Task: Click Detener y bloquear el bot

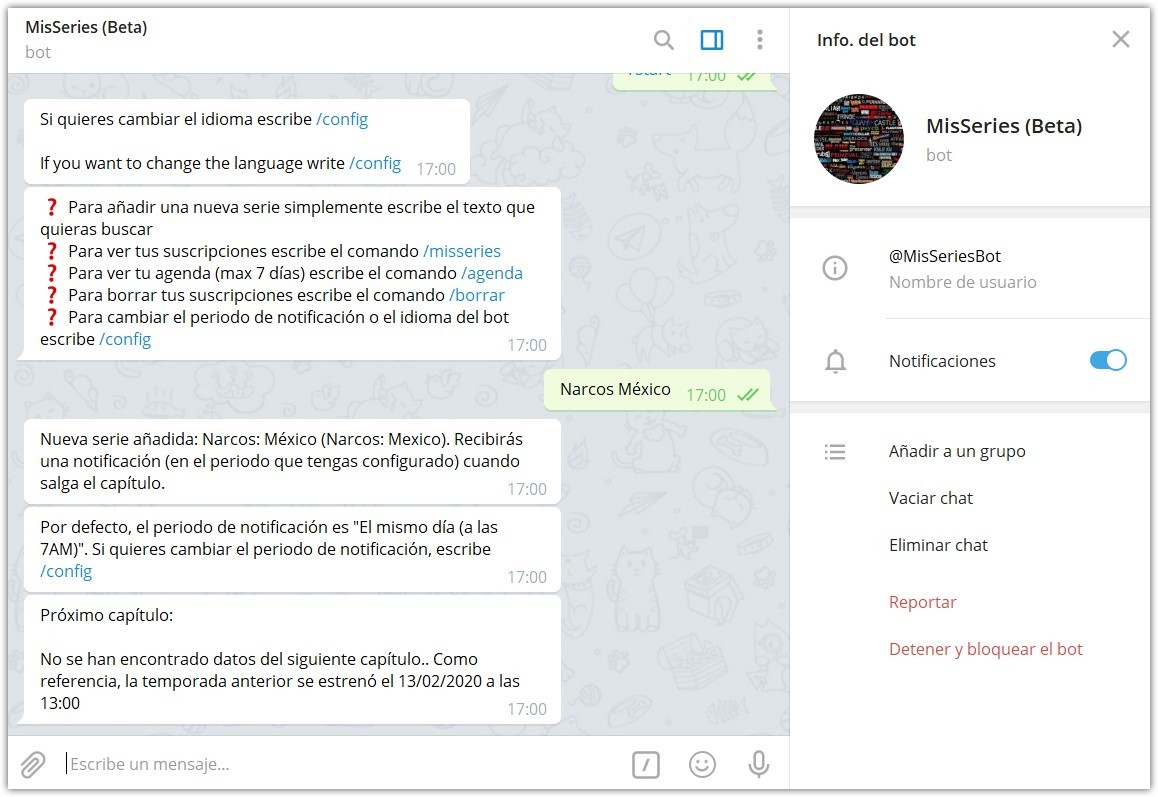Action: tap(986, 648)
